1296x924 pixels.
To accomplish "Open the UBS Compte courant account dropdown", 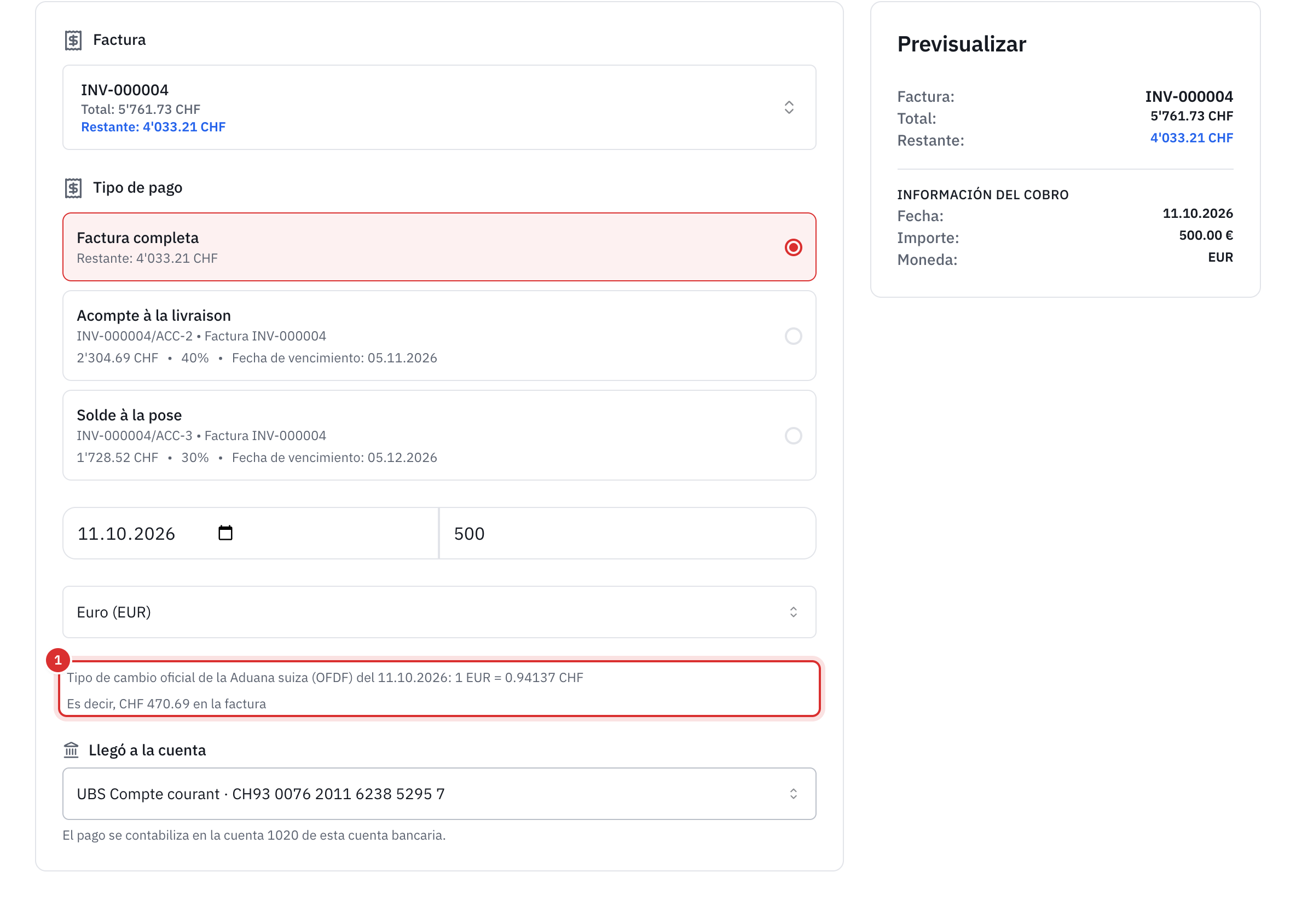I will click(439, 794).
